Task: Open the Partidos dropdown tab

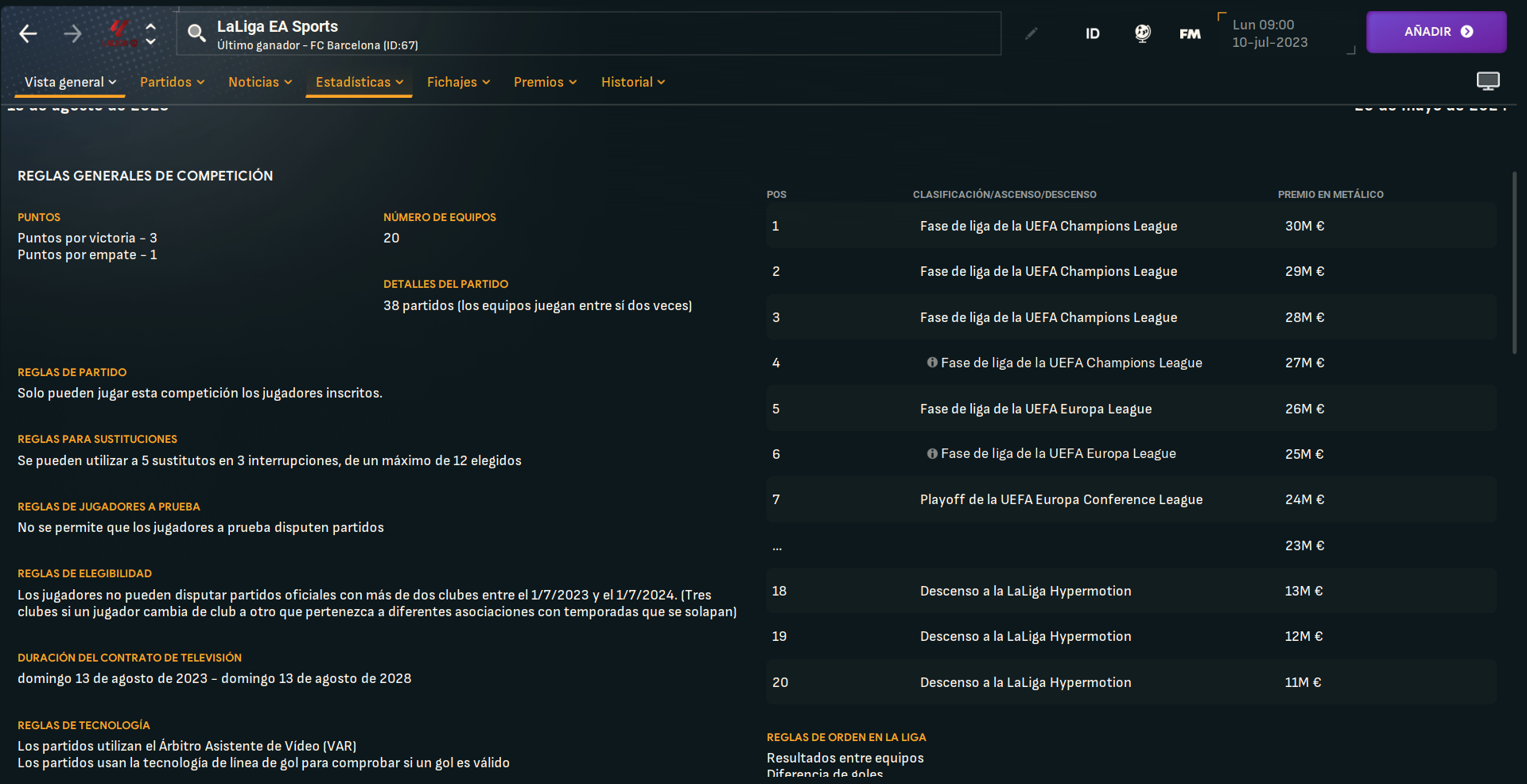Action: [x=173, y=82]
